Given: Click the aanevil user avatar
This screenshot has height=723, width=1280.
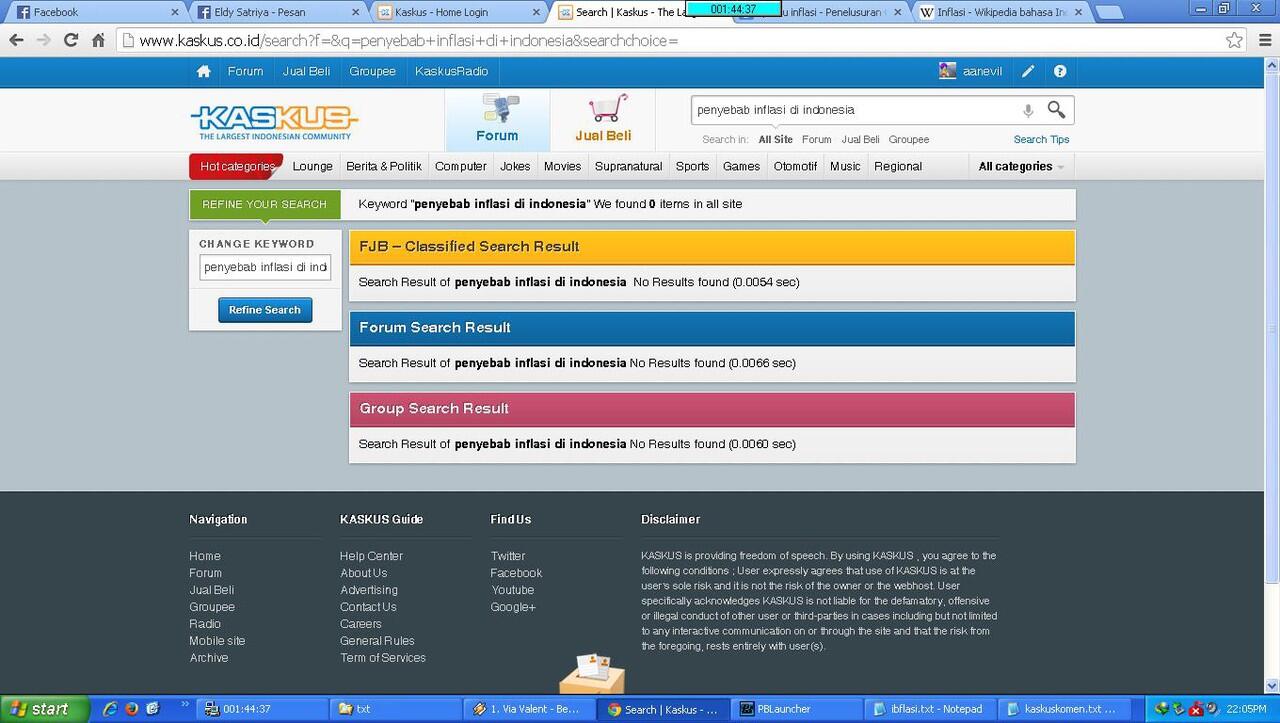Looking at the screenshot, I should click(947, 71).
